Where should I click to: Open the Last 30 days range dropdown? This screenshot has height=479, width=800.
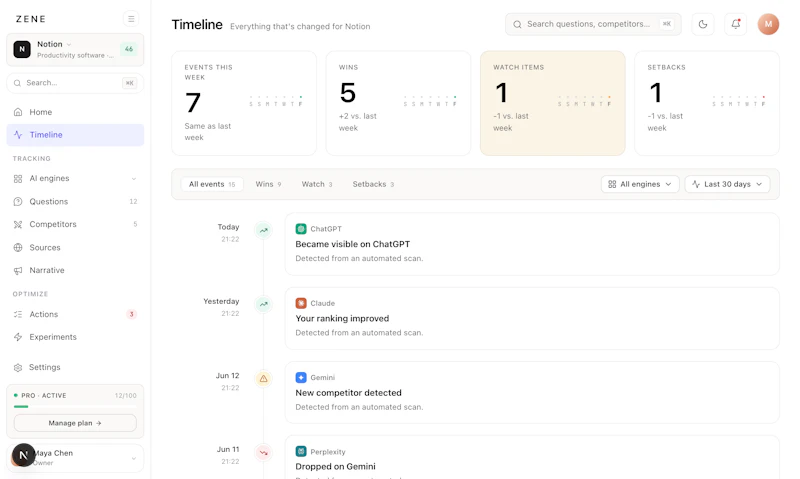(x=727, y=184)
